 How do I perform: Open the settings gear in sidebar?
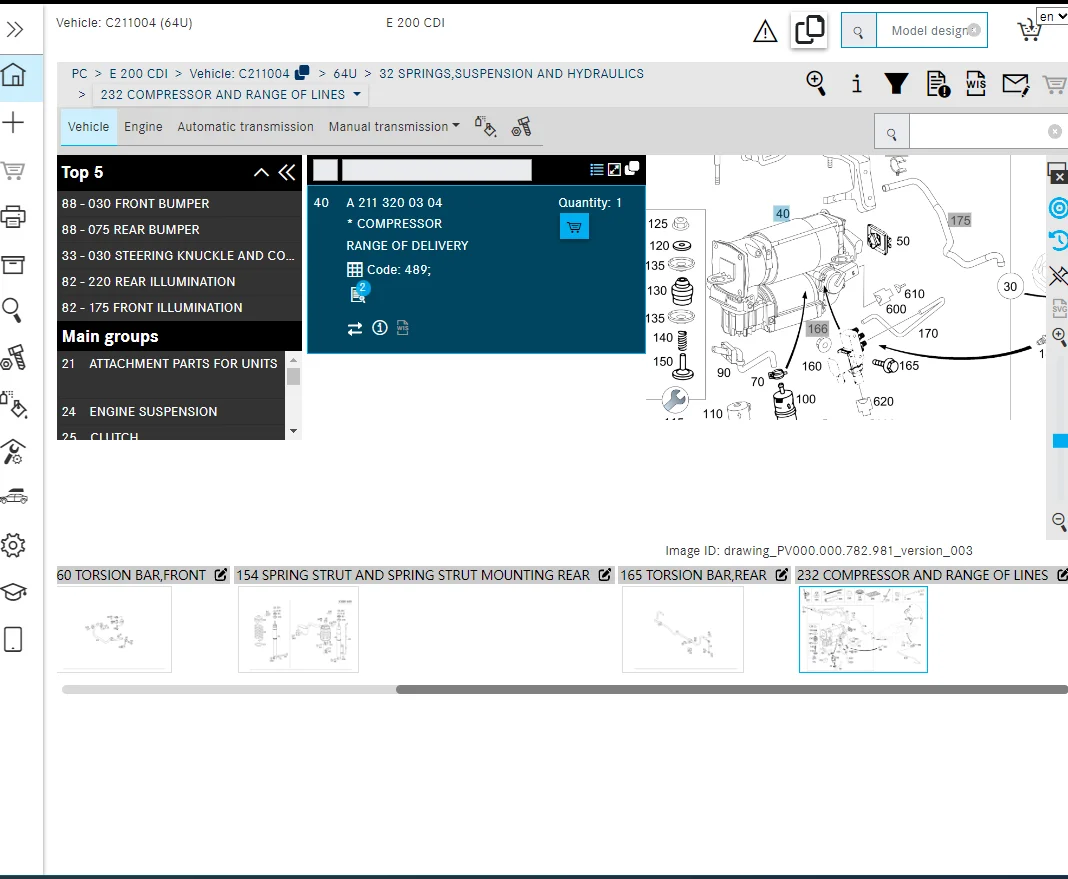[x=13, y=545]
